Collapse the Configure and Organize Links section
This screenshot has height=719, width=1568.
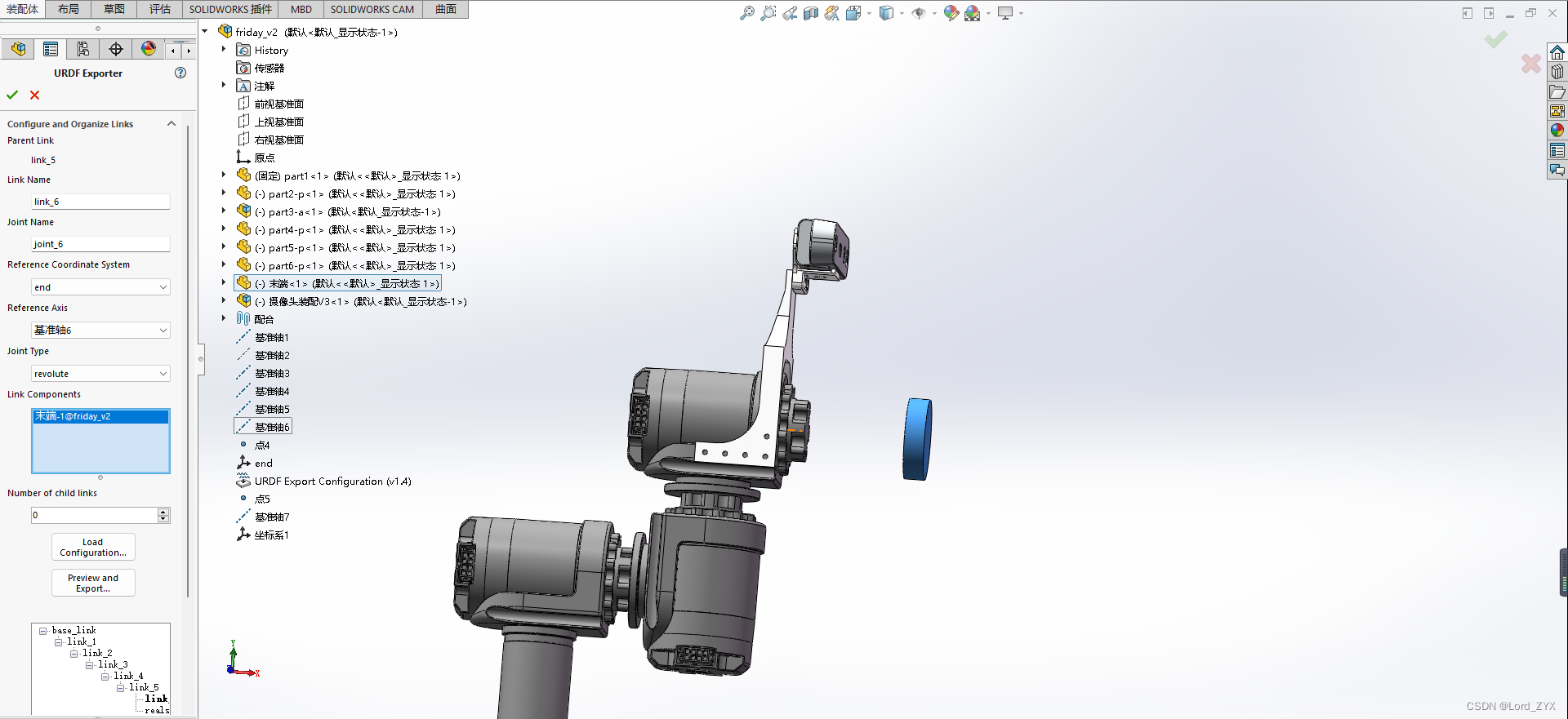(x=171, y=124)
